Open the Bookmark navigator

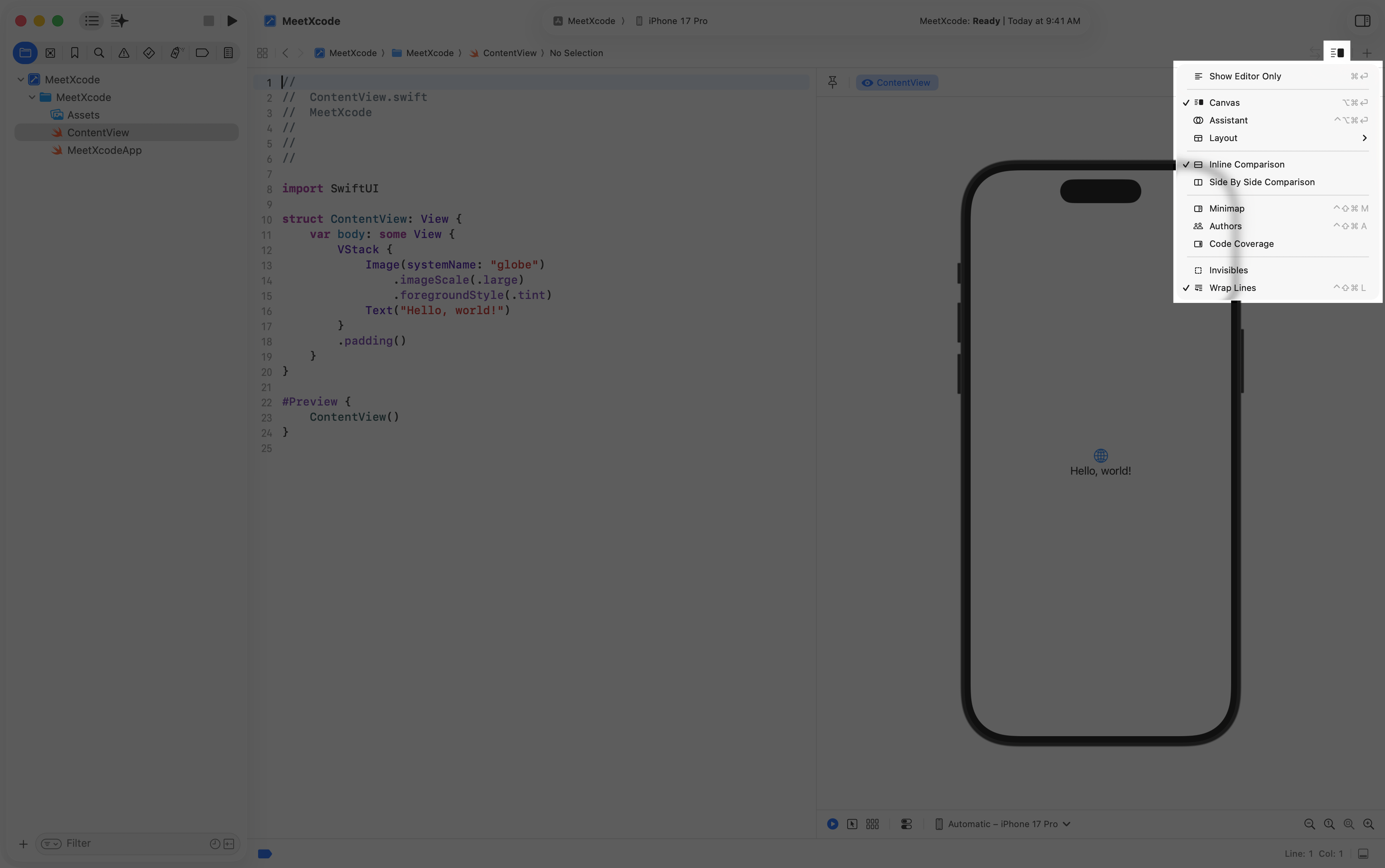click(x=75, y=53)
